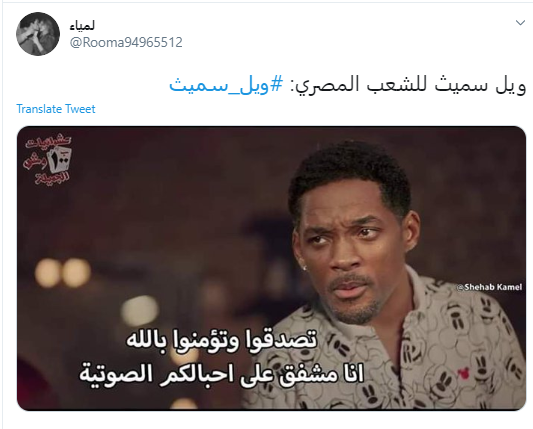Click the man's sparkling earring
Screen dimensions: 533x429
point(304,268)
